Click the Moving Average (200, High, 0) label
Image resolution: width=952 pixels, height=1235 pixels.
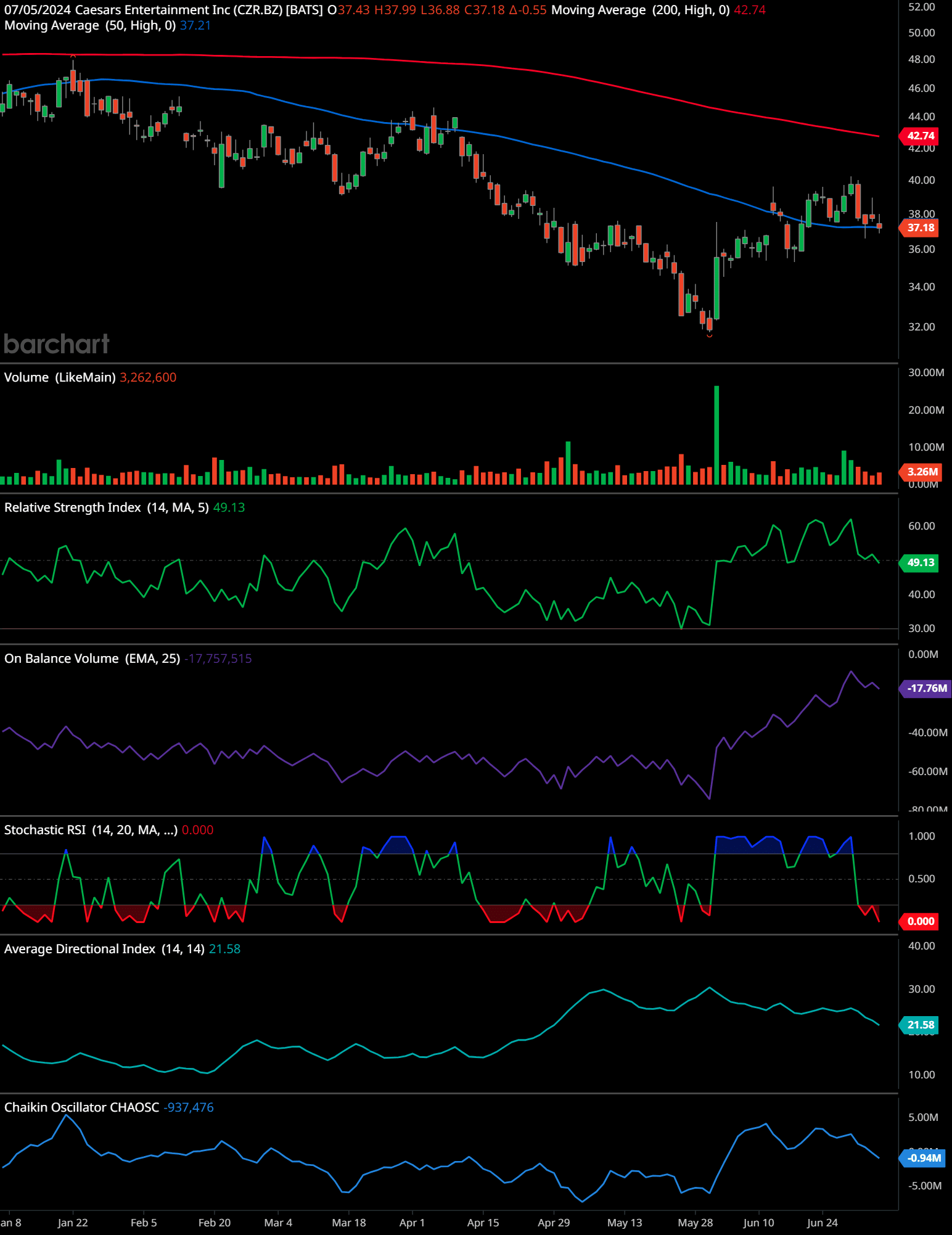click(x=641, y=10)
